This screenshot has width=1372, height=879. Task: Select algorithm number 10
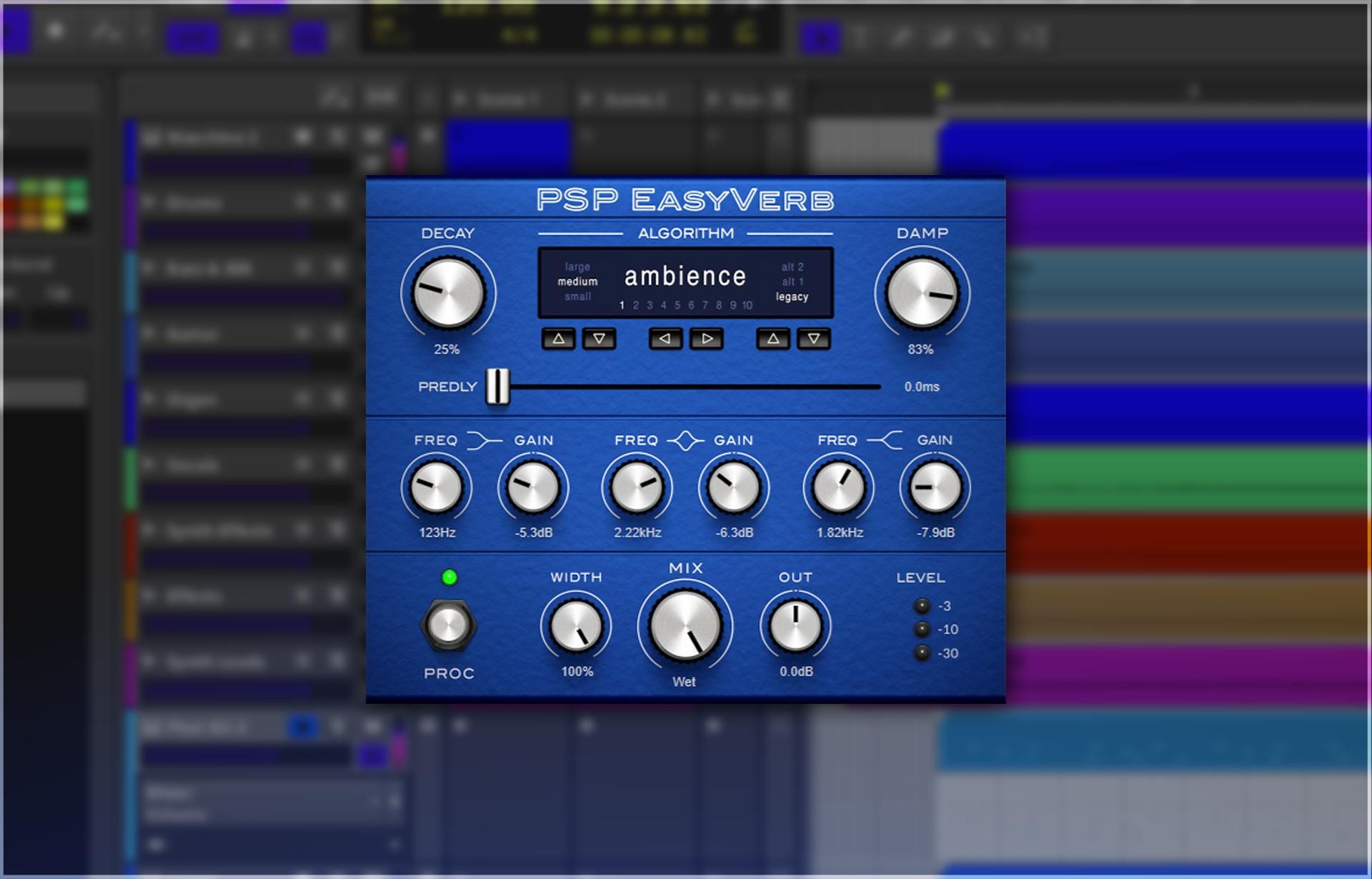coord(747,305)
